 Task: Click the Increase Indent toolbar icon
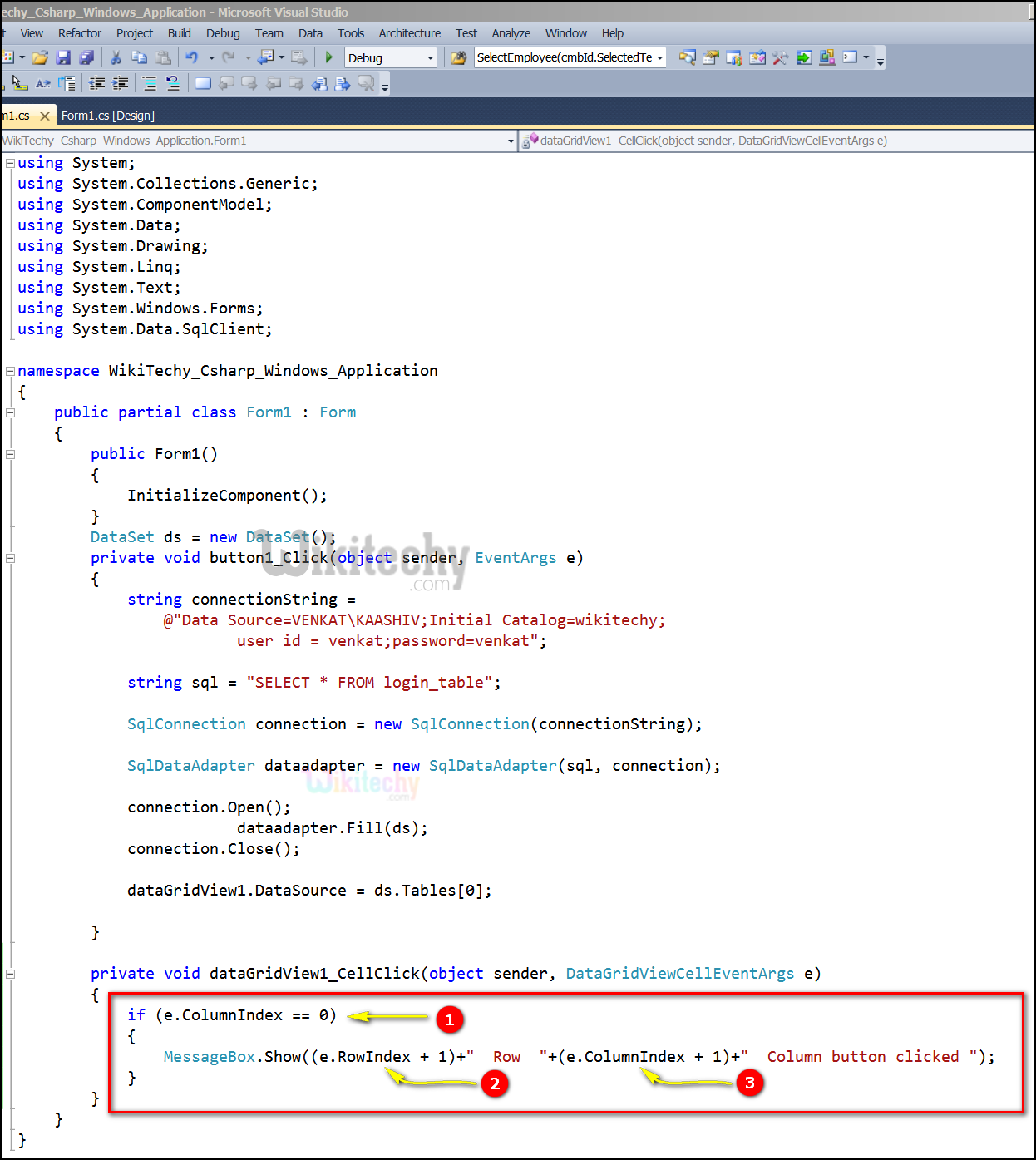click(121, 83)
